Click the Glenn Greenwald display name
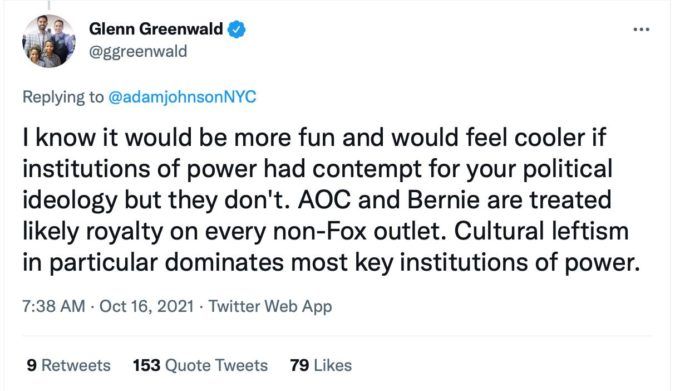This screenshot has width=680, height=391. pyautogui.click(x=156, y=29)
